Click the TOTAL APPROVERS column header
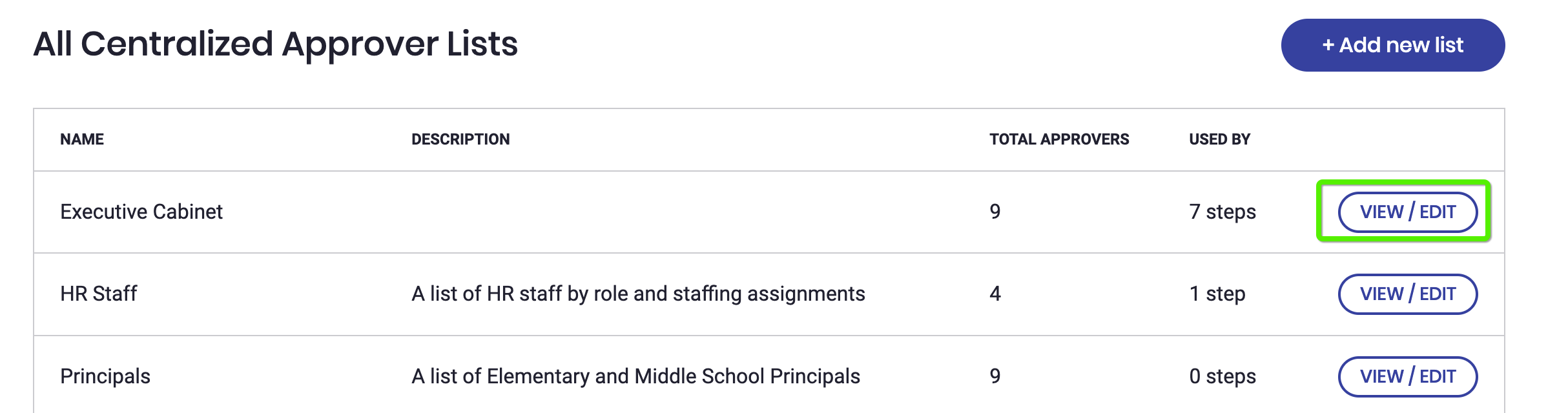1568x413 pixels. [1059, 139]
